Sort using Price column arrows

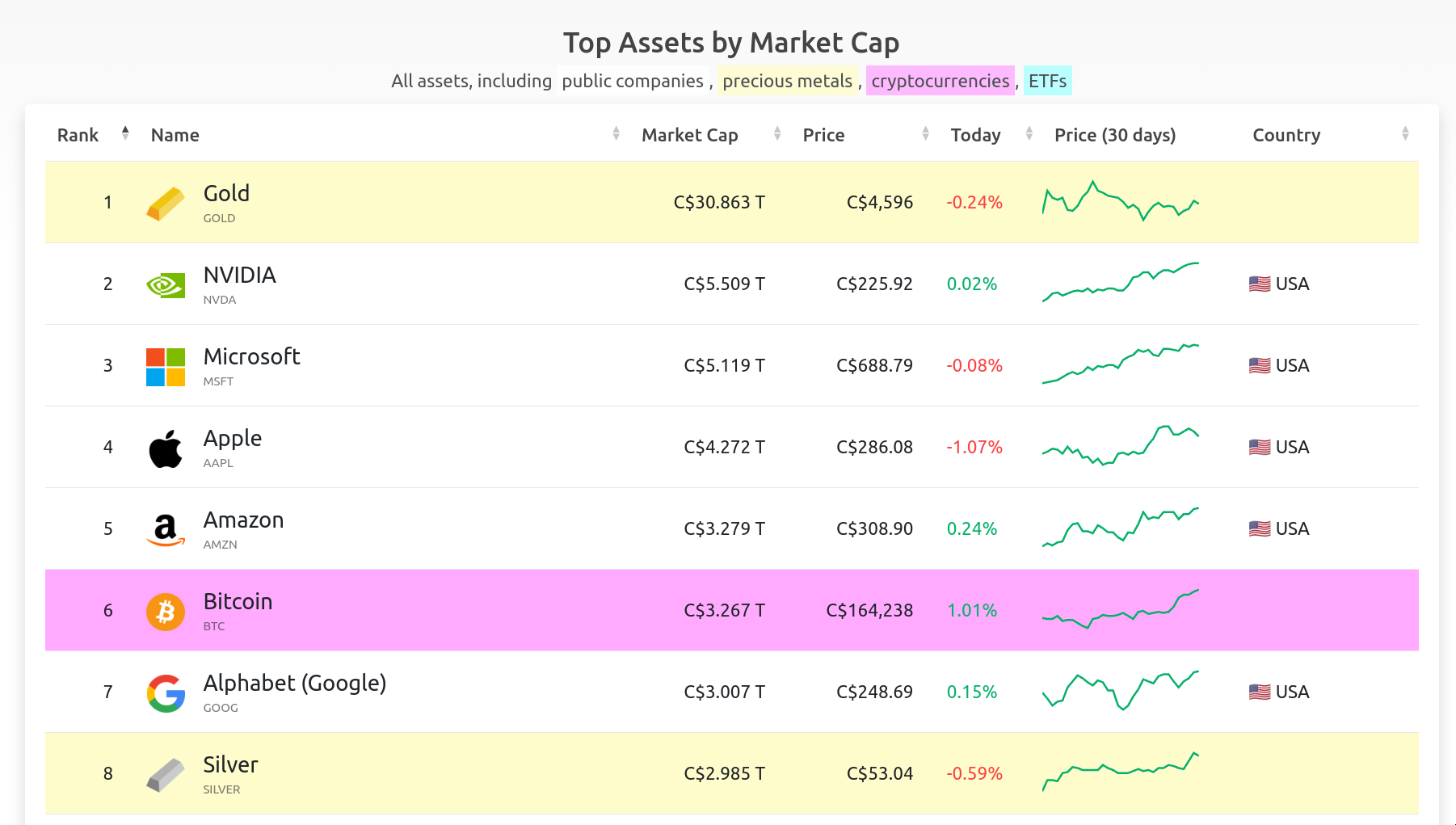point(925,133)
